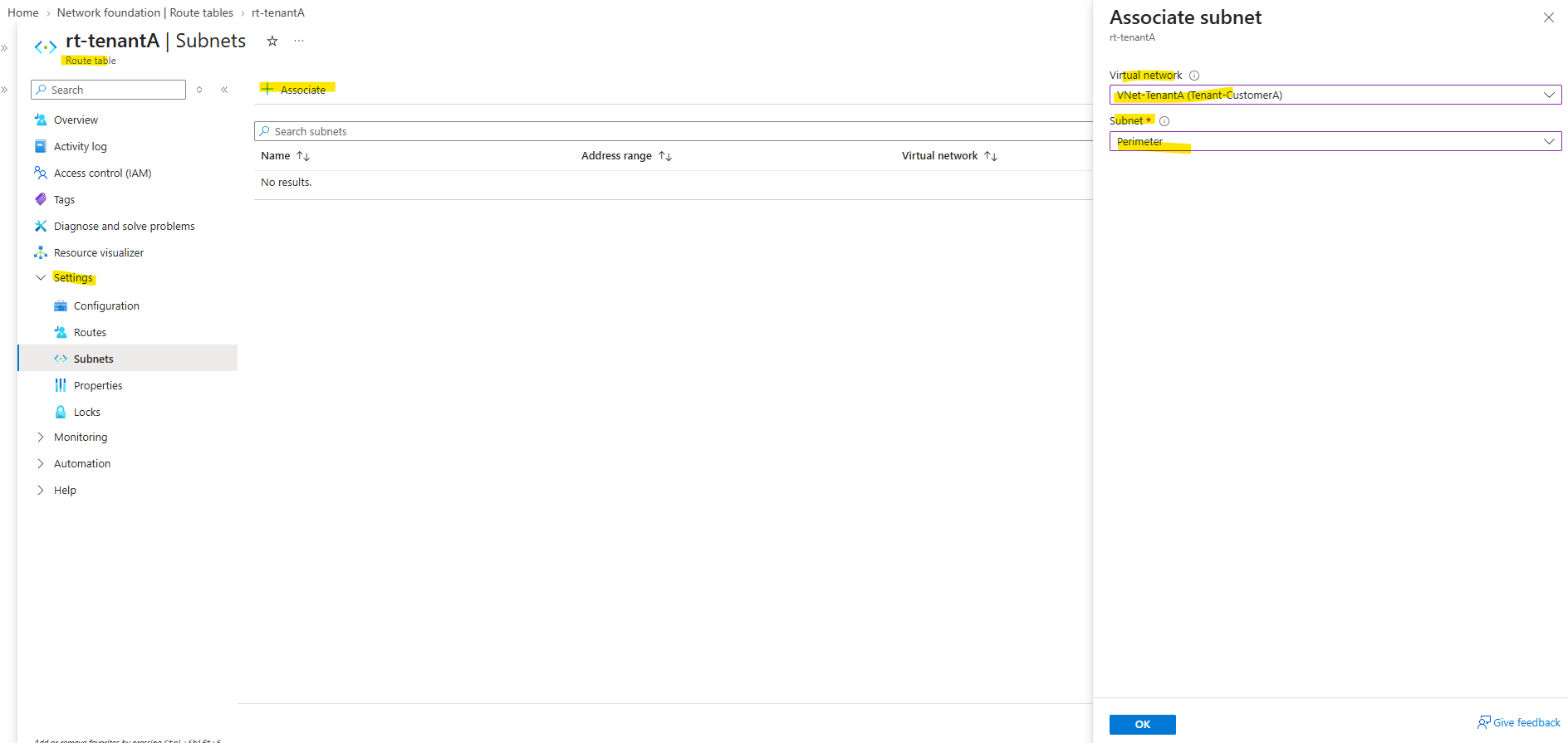This screenshot has height=743, width=1568.
Task: Collapse the sidebar with double chevron icon
Action: (224, 90)
